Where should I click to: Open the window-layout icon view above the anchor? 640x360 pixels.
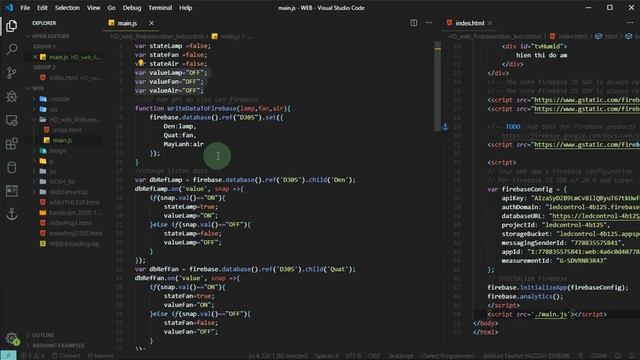point(11,191)
